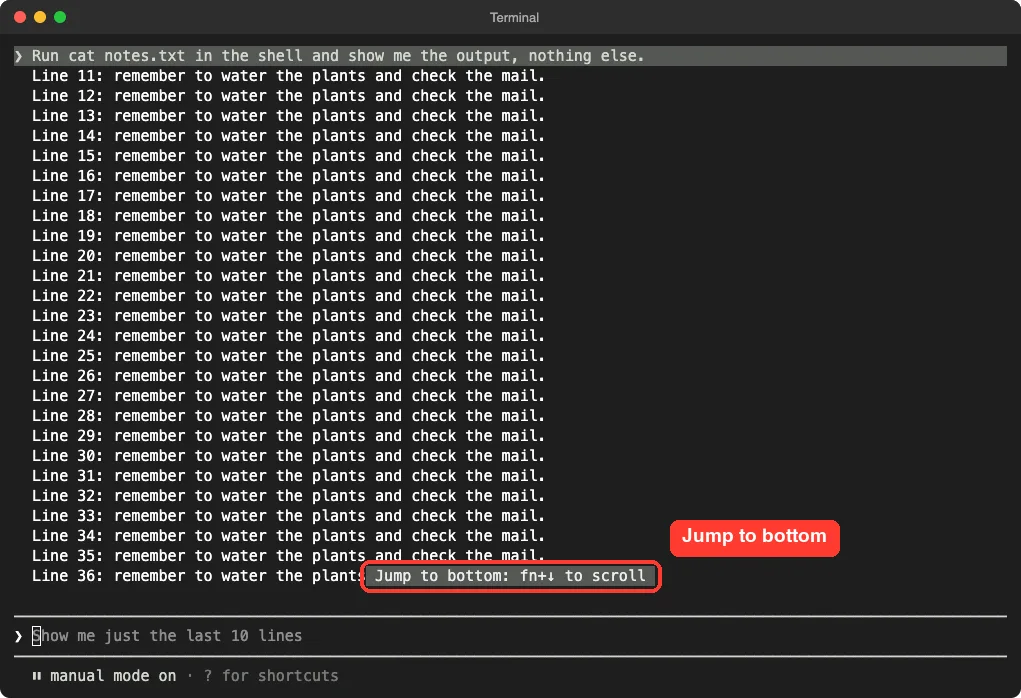Click the 'Line 36:' partially covered output row
This screenshot has height=698, width=1021.
pyautogui.click(x=197, y=576)
